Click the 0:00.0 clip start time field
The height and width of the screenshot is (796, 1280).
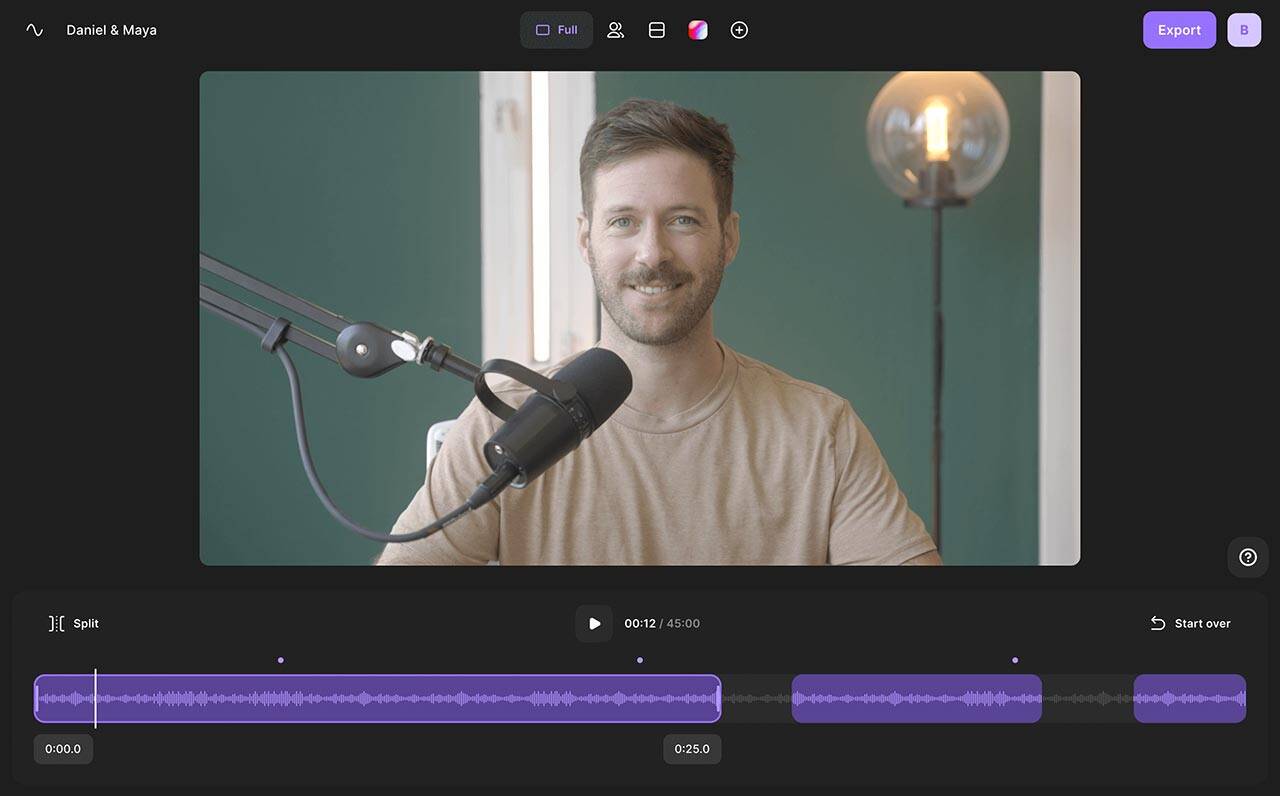63,749
